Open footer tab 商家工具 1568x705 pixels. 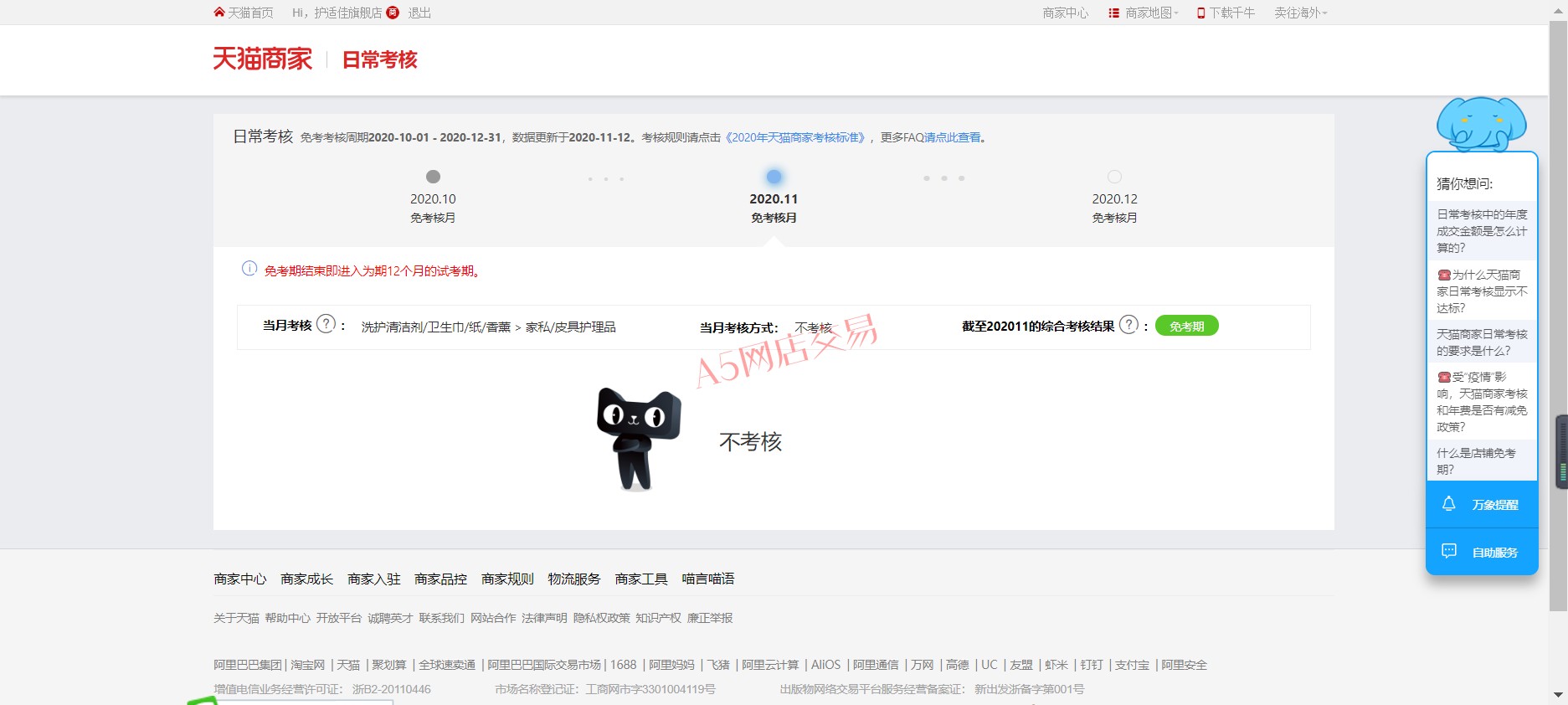point(641,579)
